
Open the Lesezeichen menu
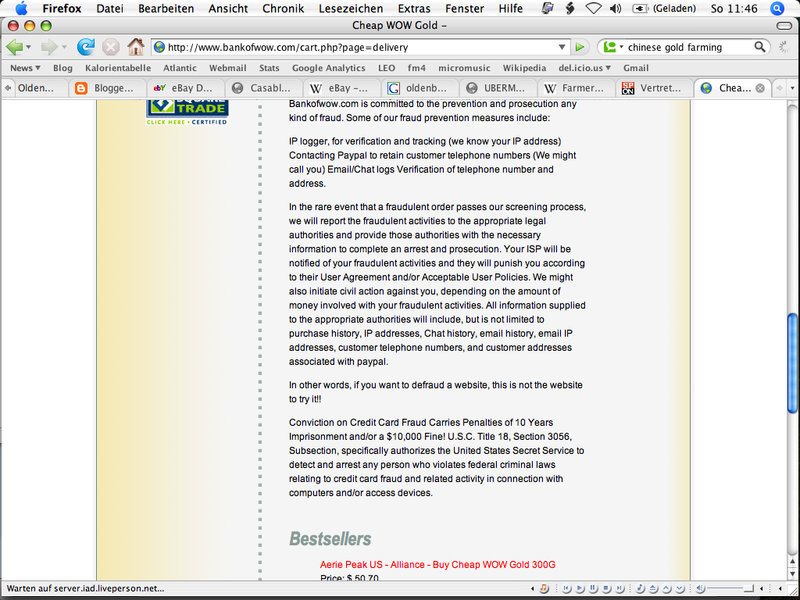coord(351,8)
